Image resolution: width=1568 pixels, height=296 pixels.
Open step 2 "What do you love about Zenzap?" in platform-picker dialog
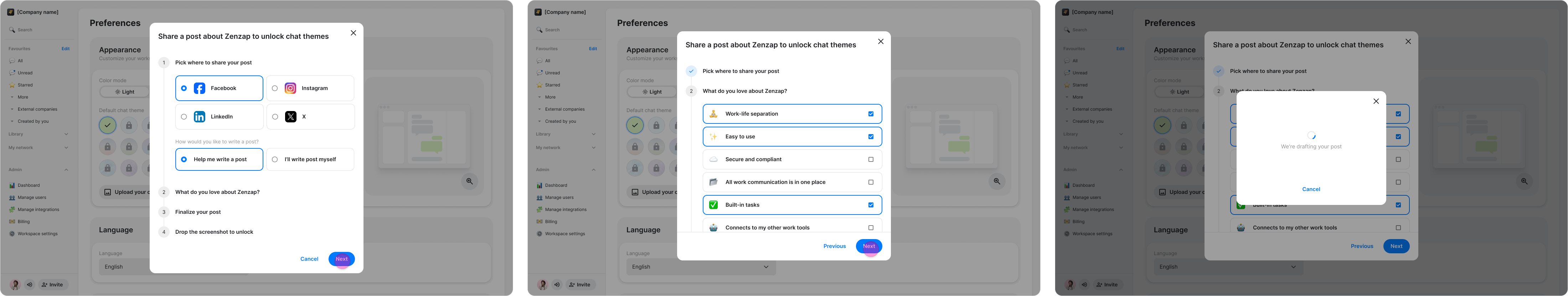(217, 192)
